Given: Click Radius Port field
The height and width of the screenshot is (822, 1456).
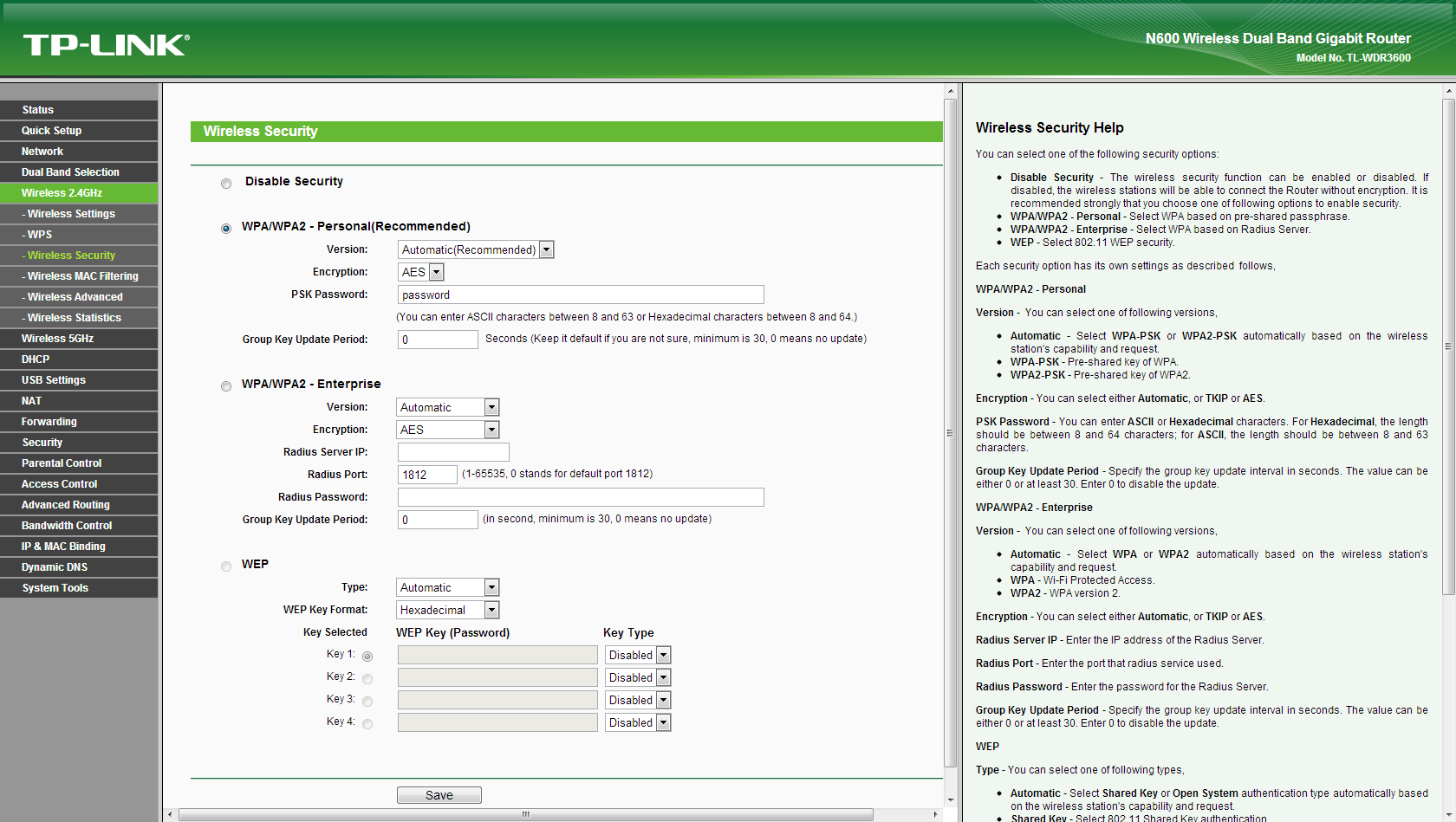Looking at the screenshot, I should click(427, 475).
